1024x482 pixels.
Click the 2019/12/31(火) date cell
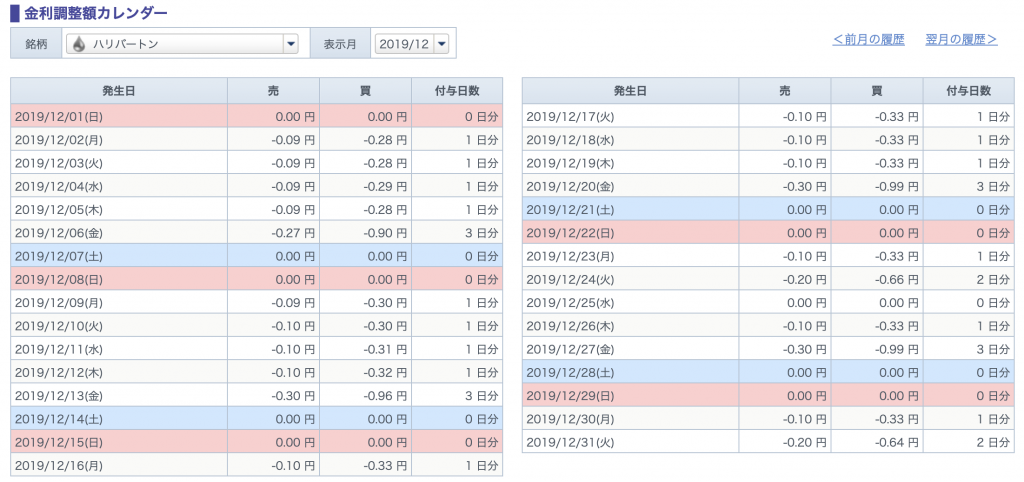pos(631,442)
